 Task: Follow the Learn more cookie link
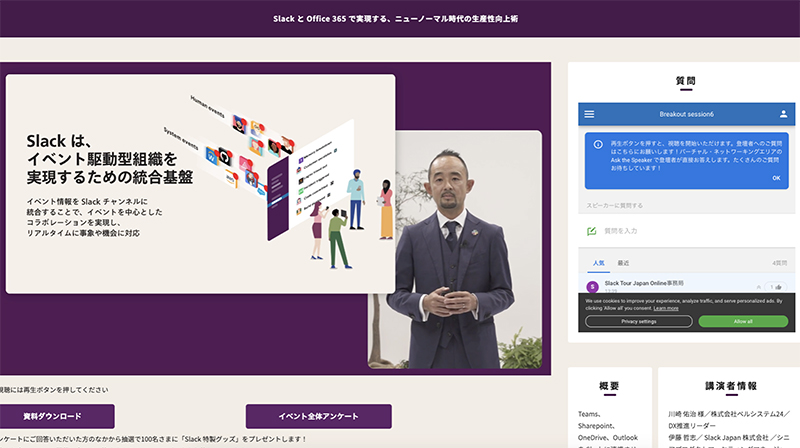coord(666,308)
